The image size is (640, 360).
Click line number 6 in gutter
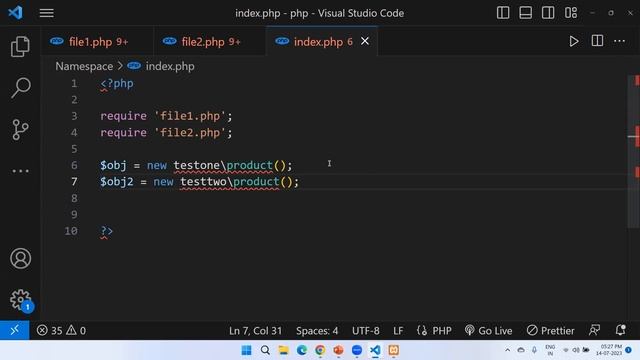74,165
